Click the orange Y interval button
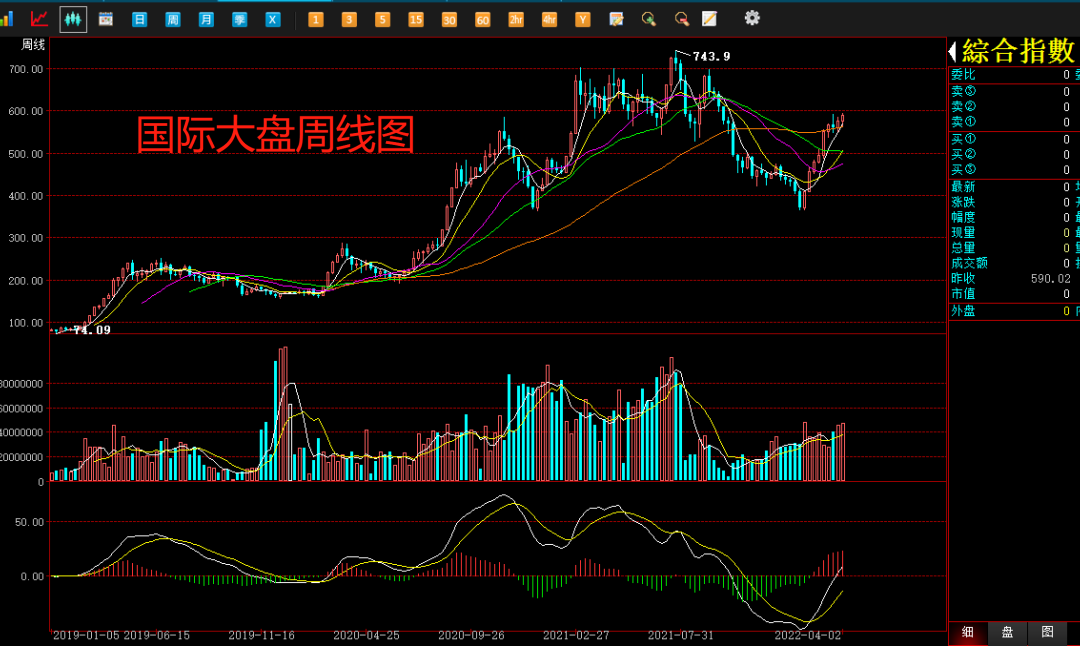This screenshot has height=646, width=1080. pos(583,19)
